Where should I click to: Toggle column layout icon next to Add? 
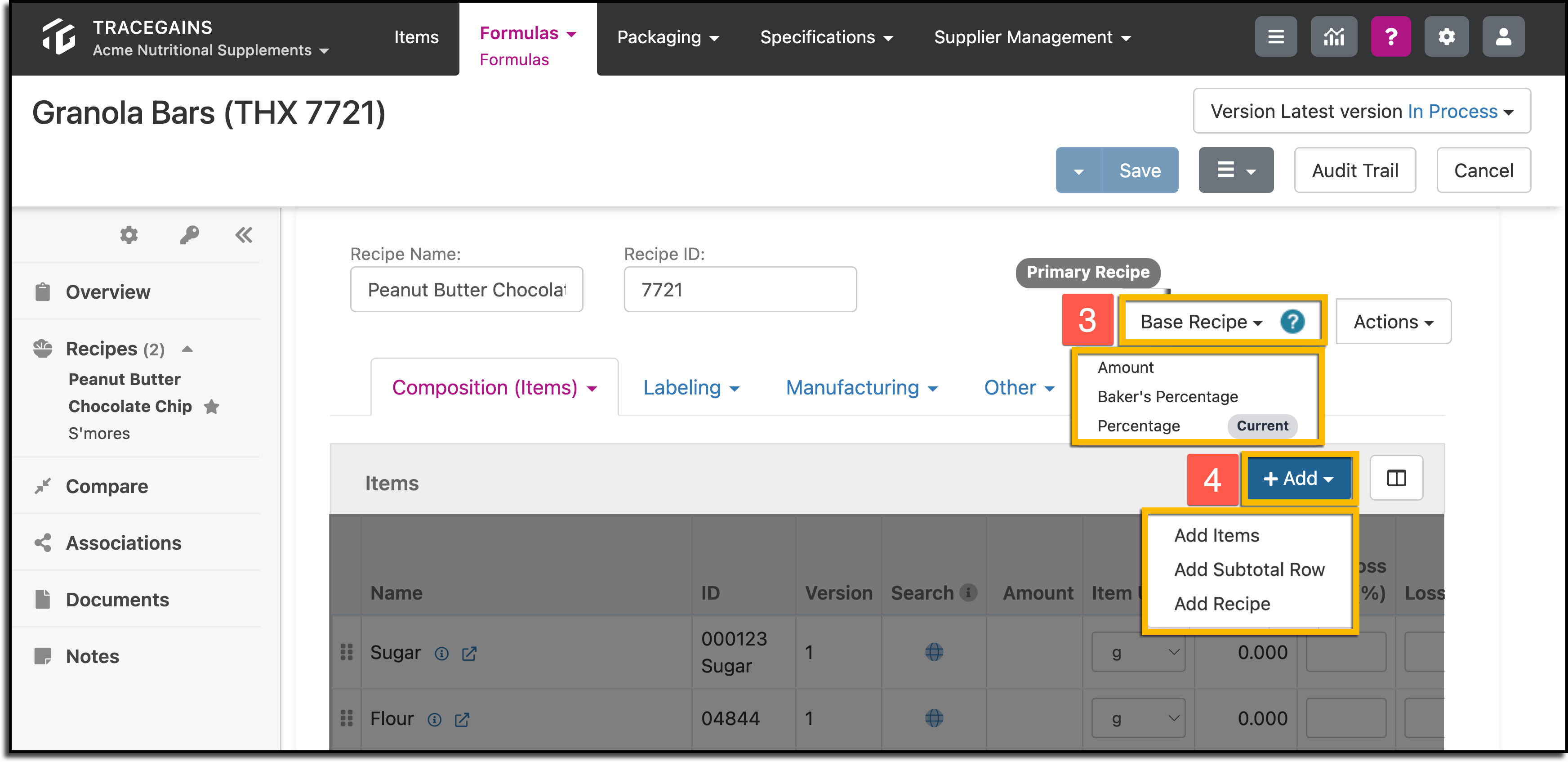[x=1396, y=478]
